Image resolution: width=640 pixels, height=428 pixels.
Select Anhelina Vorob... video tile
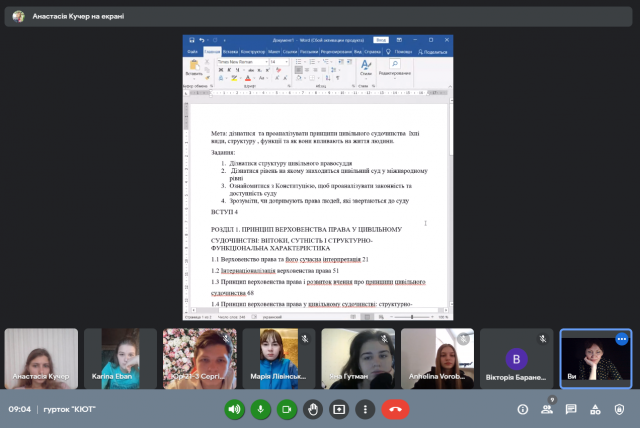coord(437,359)
